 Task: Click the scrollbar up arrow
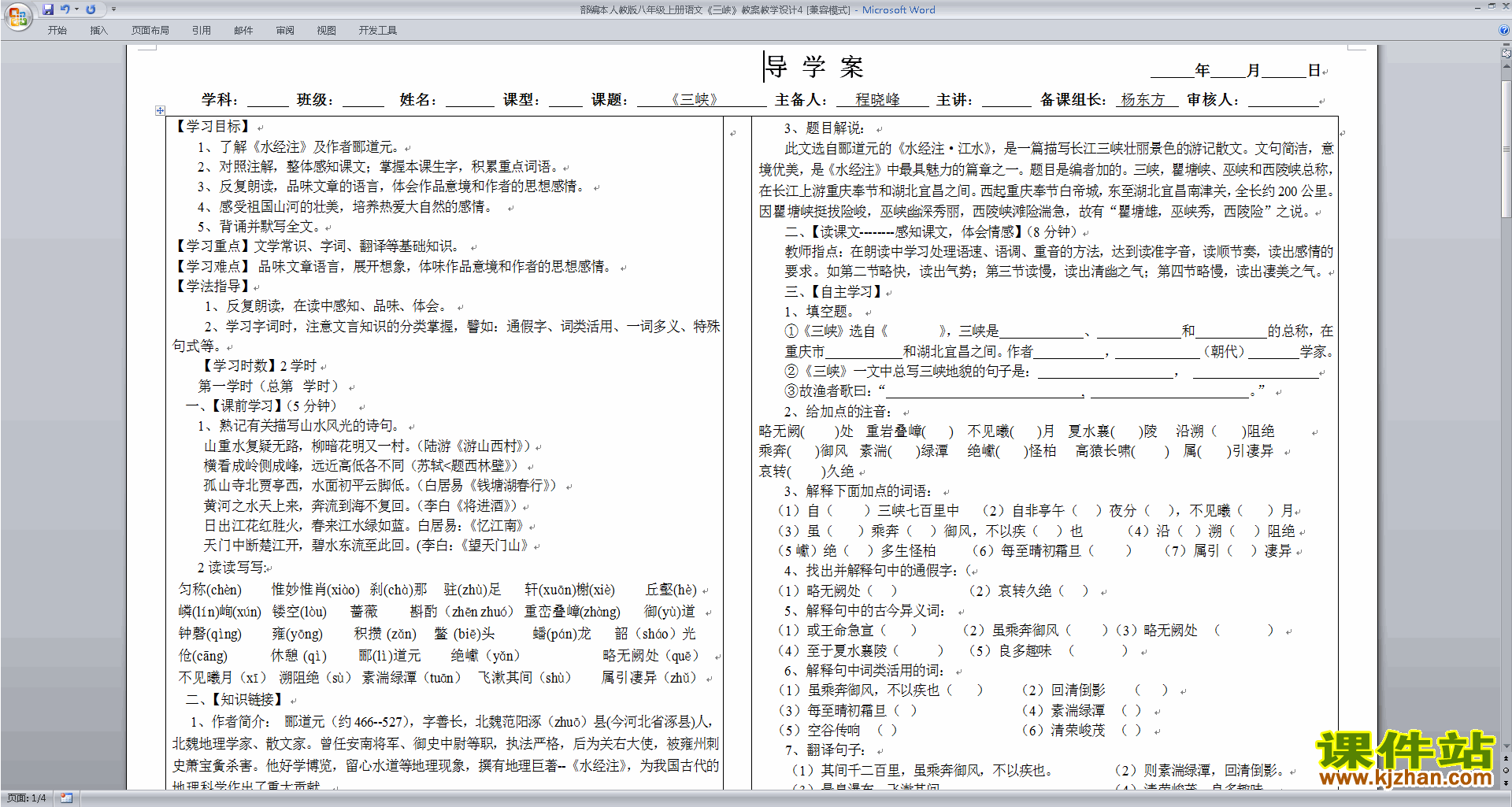(1506, 66)
